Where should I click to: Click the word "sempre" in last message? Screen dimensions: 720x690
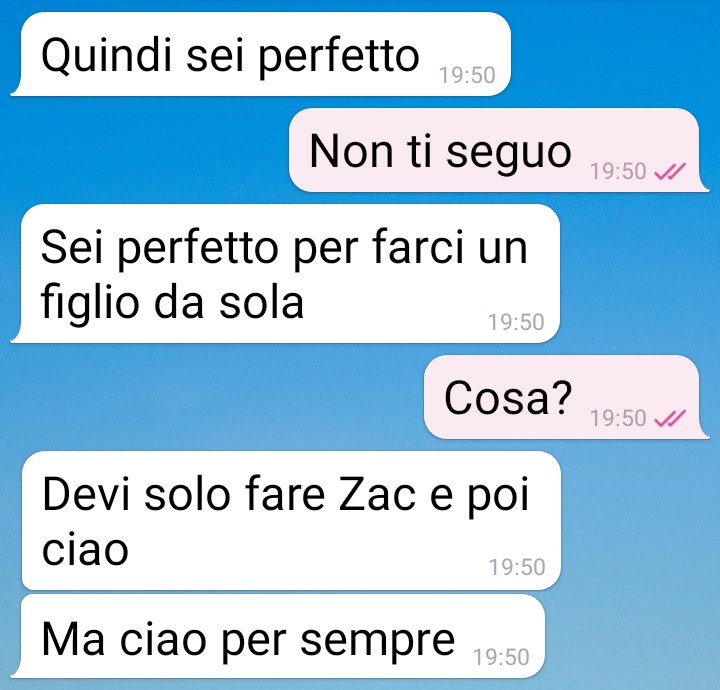pos(377,642)
